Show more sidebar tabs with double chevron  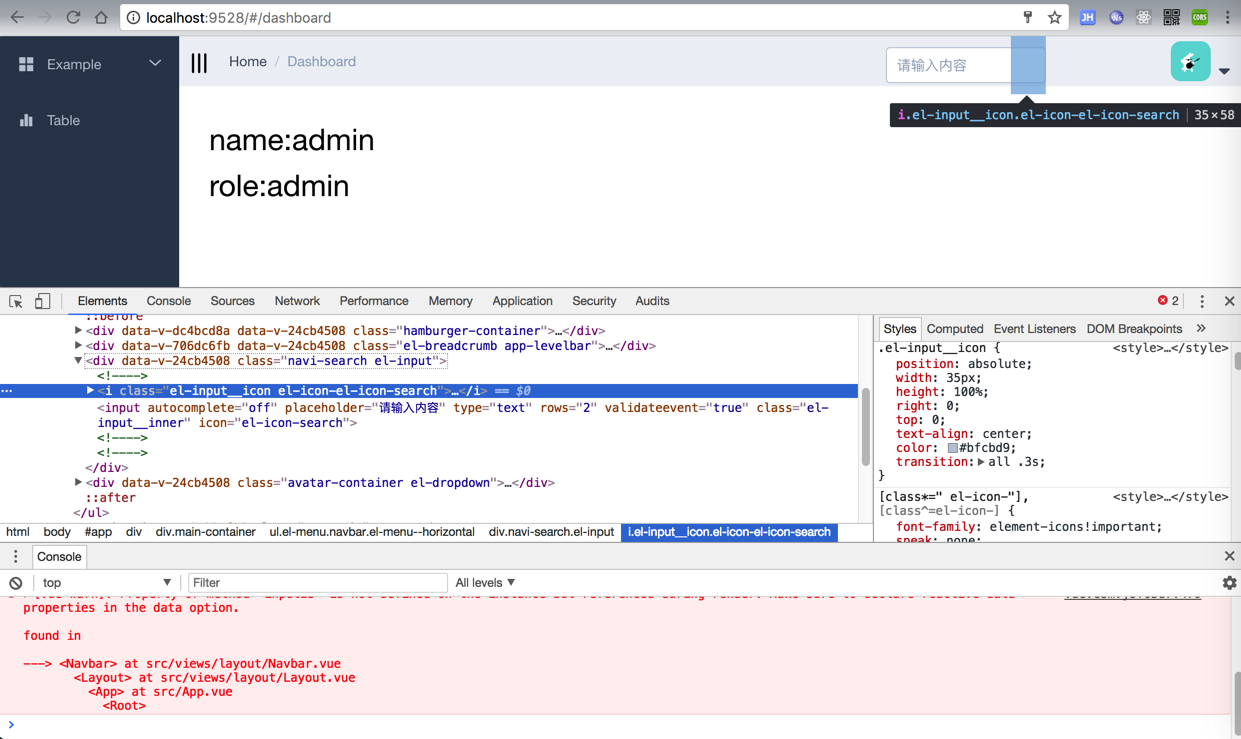[x=1201, y=329]
